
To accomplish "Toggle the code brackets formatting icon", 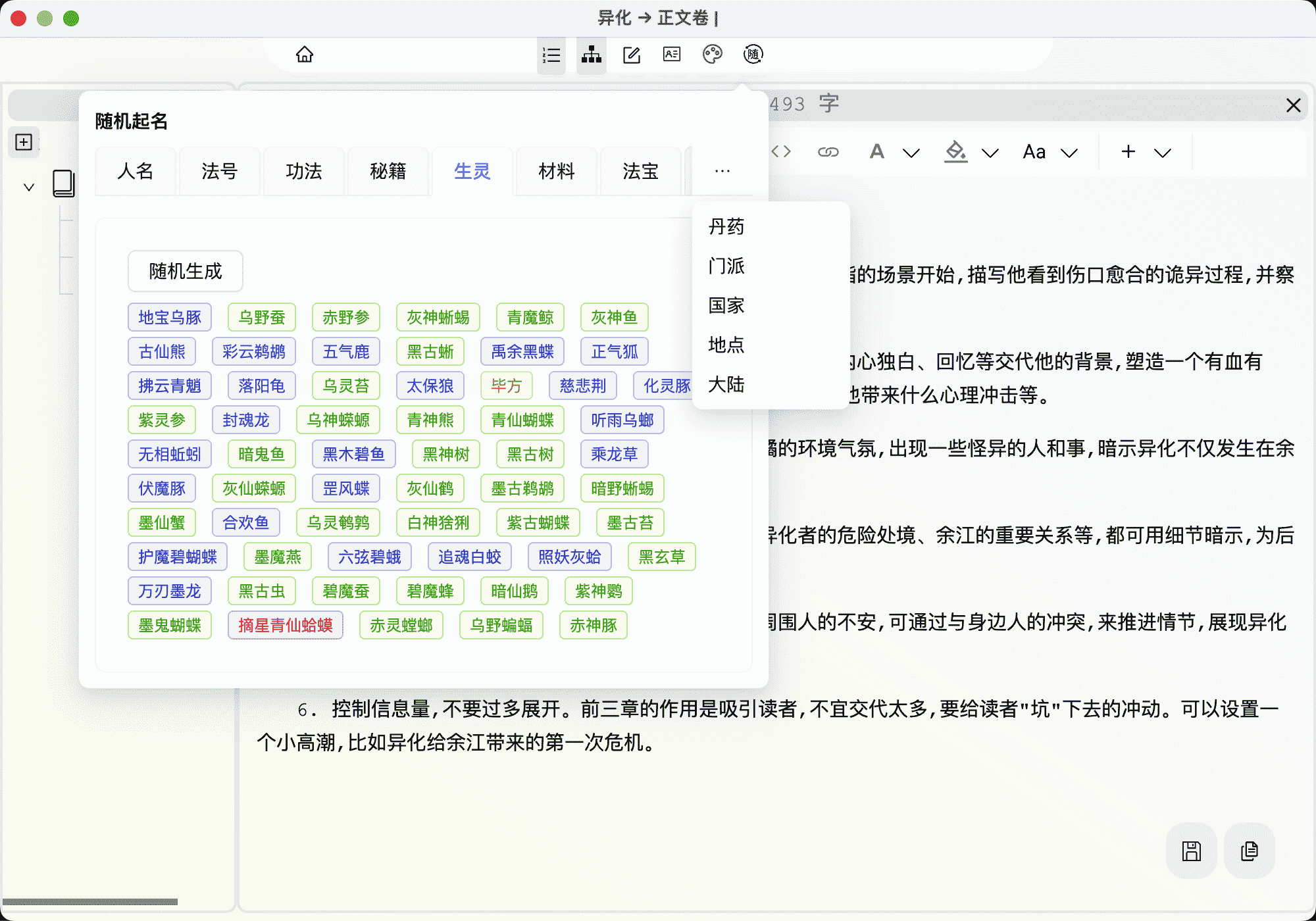I will point(781,152).
